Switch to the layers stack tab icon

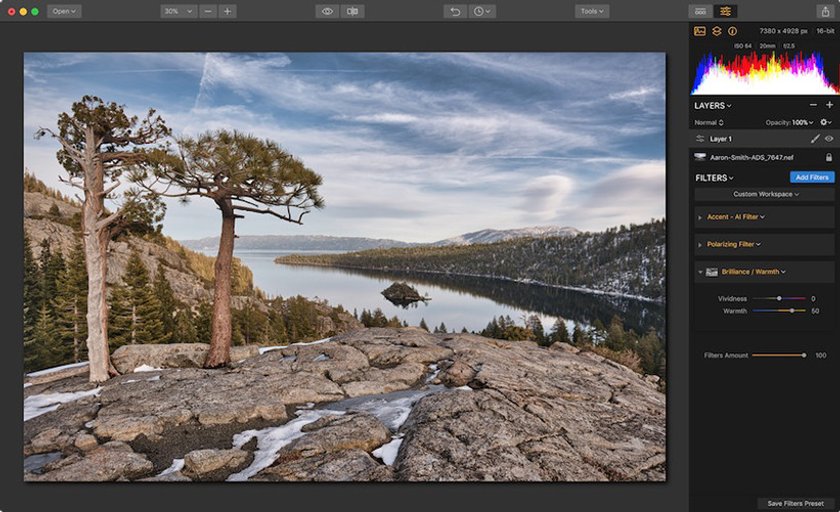tap(716, 31)
